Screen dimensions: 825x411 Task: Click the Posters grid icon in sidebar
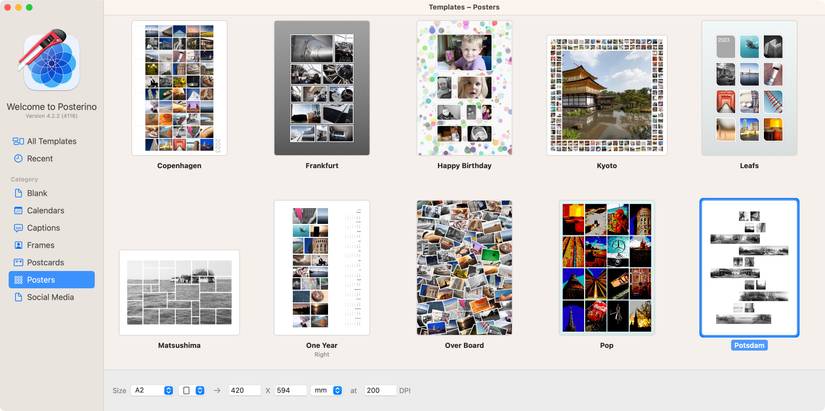pyautogui.click(x=18, y=280)
